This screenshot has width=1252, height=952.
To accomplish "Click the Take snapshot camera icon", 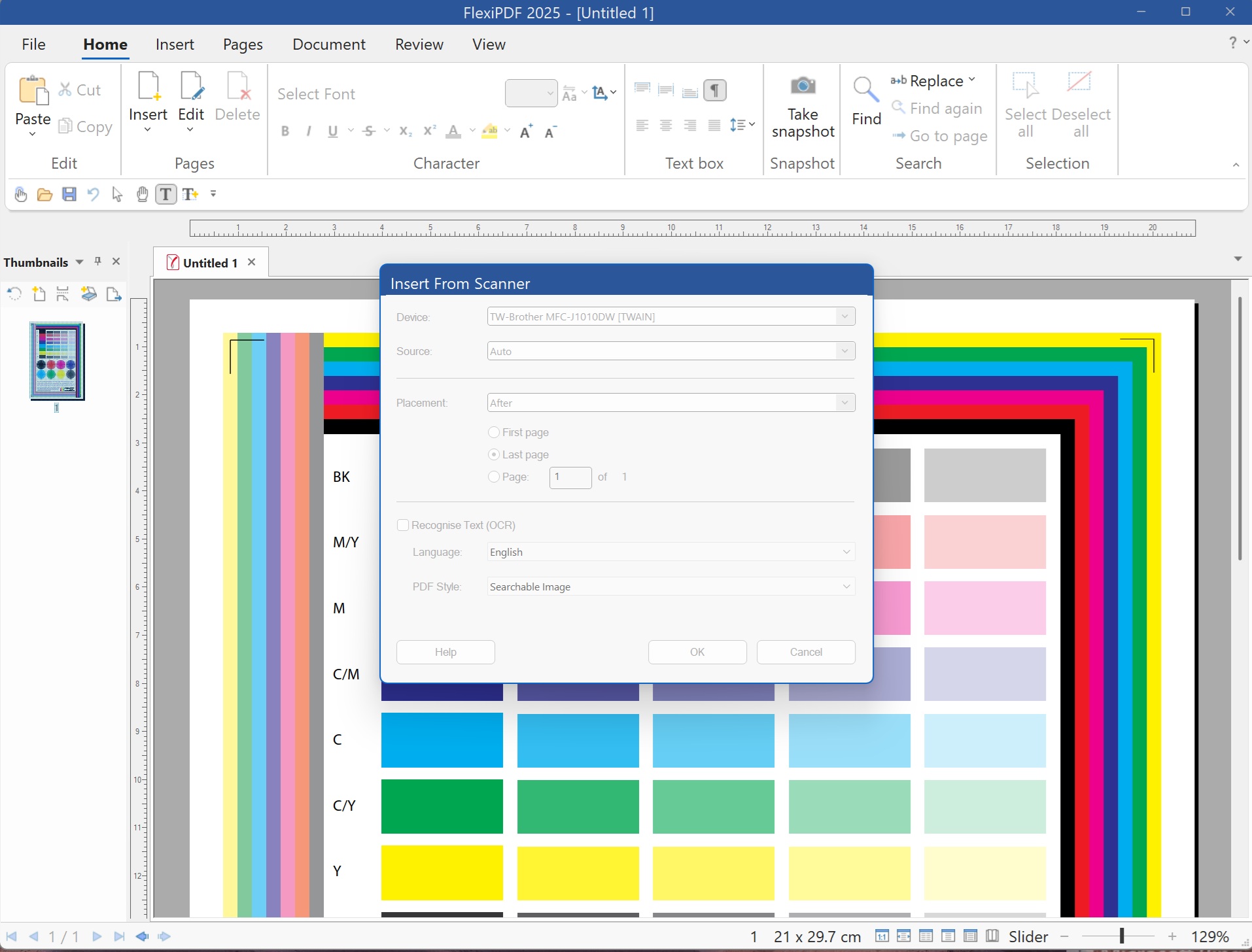I will (803, 87).
